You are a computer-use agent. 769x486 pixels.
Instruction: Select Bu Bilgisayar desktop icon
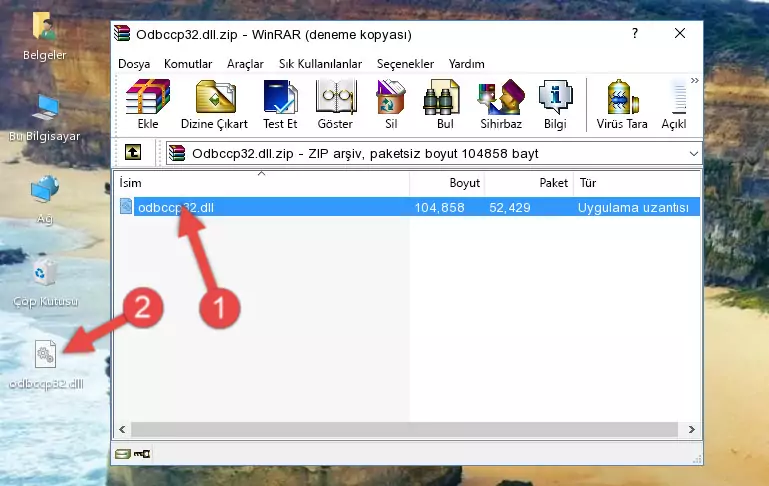pos(44,118)
